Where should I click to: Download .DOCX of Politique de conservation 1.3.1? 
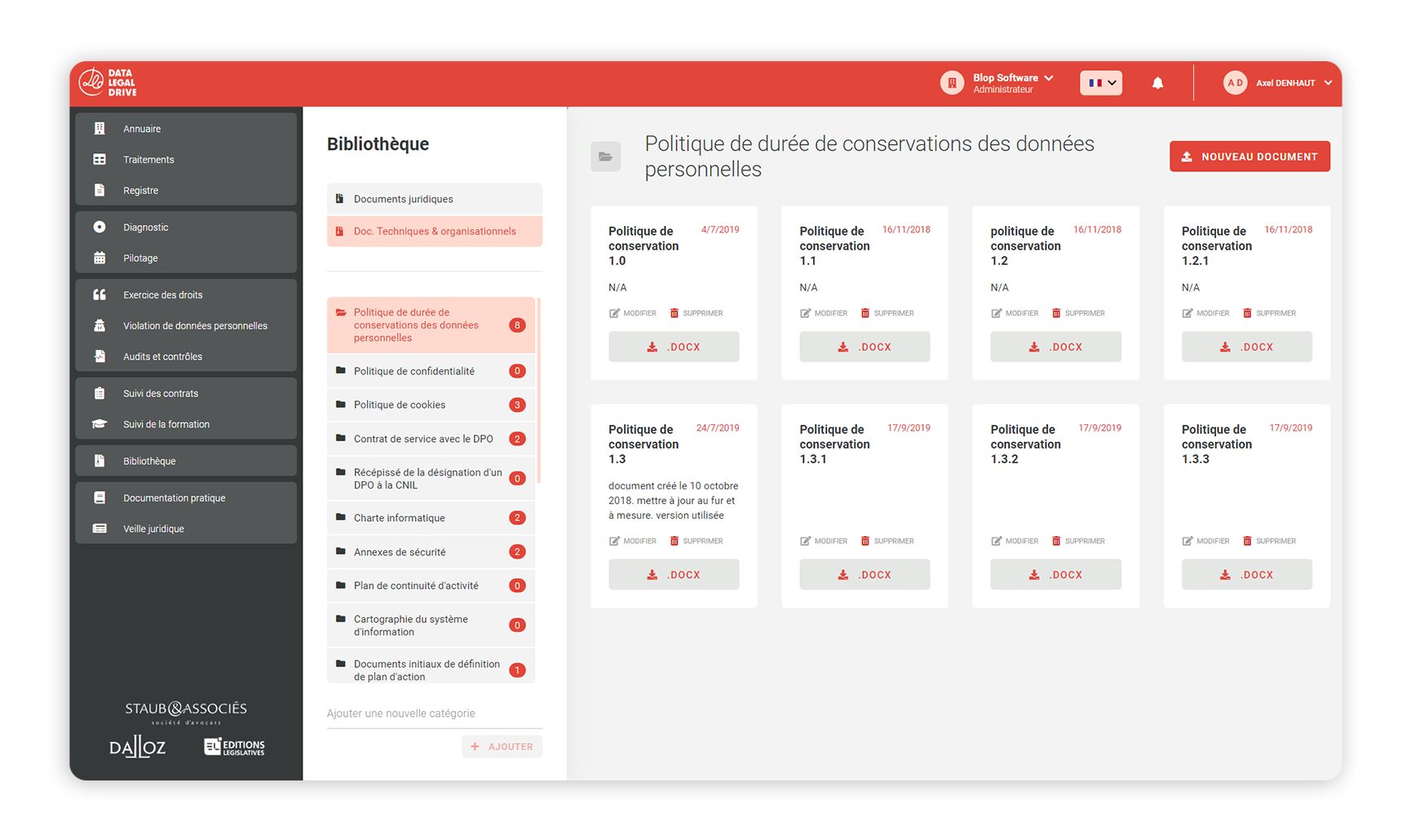coord(864,574)
